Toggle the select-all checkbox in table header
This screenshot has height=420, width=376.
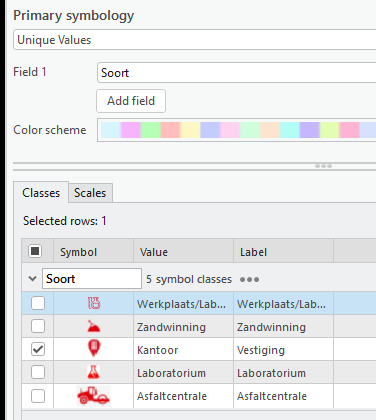tap(35, 251)
